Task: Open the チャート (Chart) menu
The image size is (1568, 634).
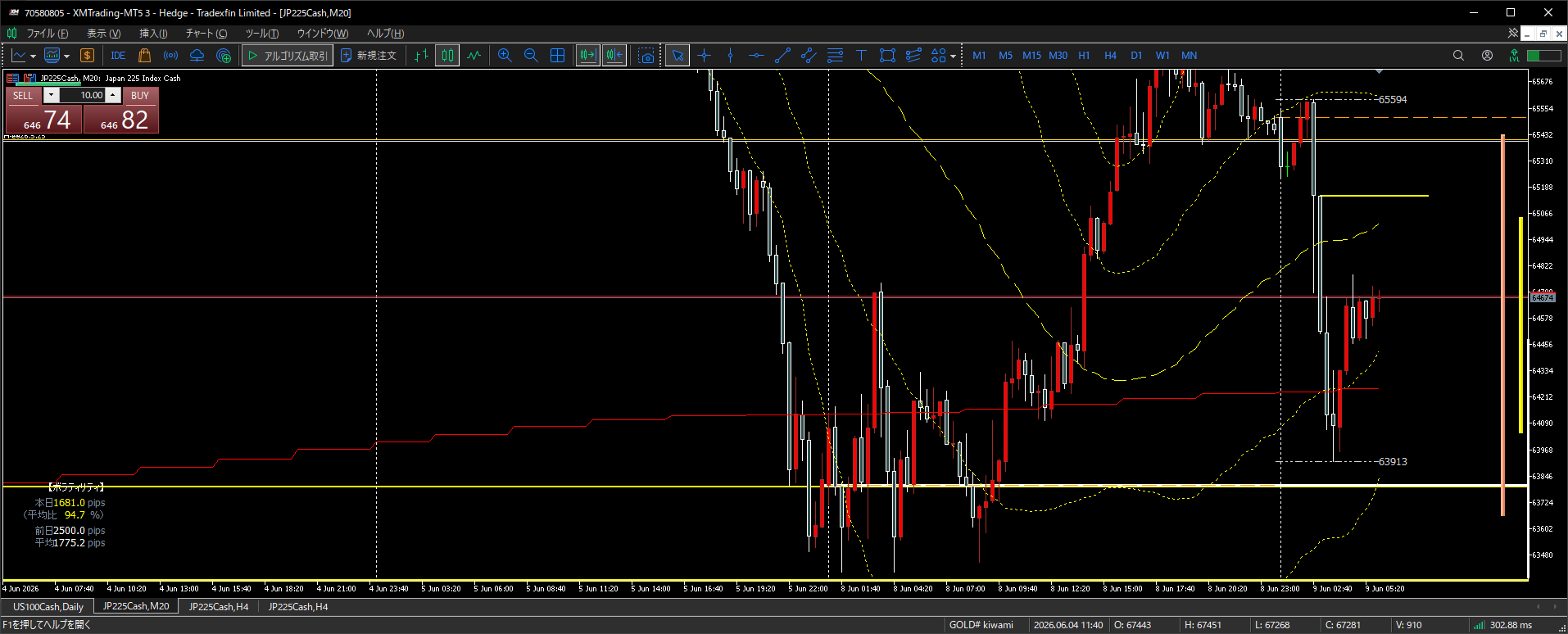Action: [206, 34]
